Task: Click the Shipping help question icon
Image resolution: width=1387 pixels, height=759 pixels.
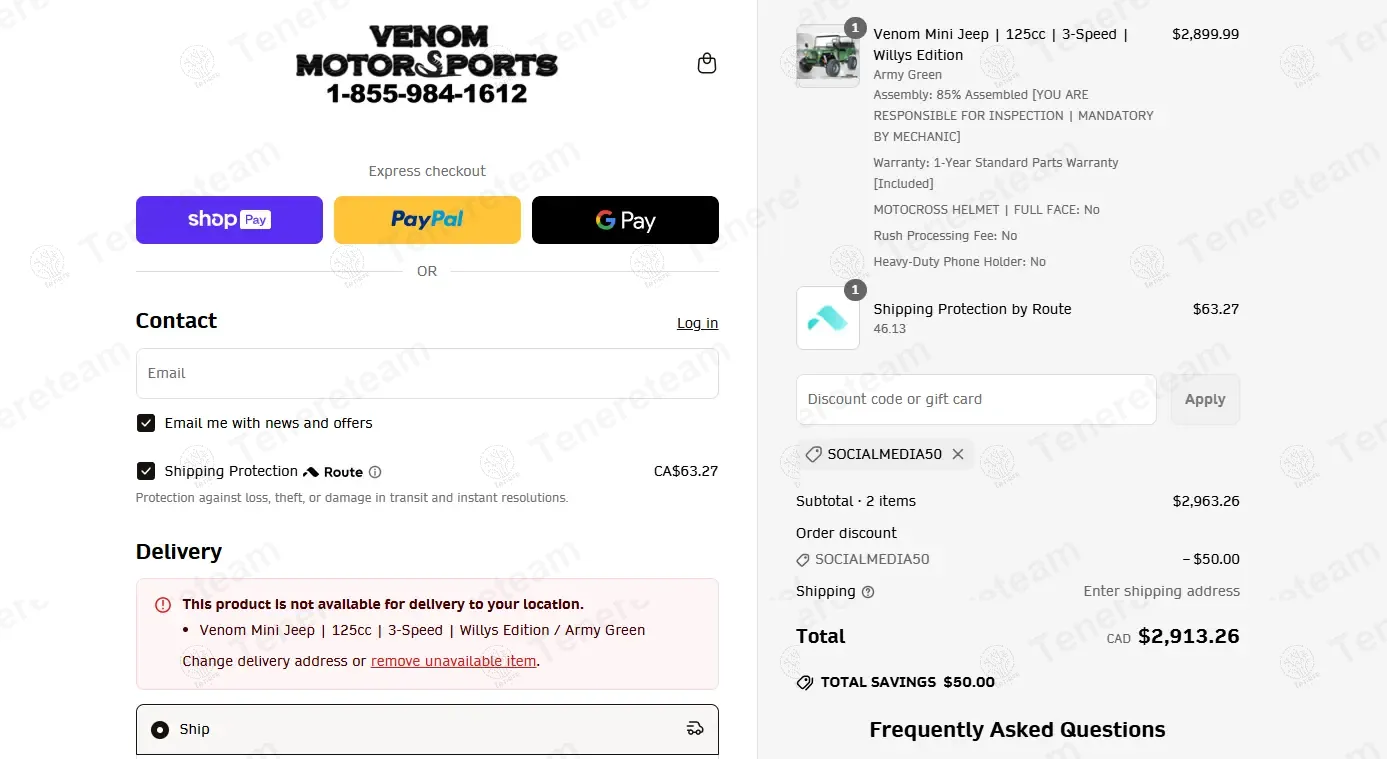Action: pyautogui.click(x=868, y=592)
